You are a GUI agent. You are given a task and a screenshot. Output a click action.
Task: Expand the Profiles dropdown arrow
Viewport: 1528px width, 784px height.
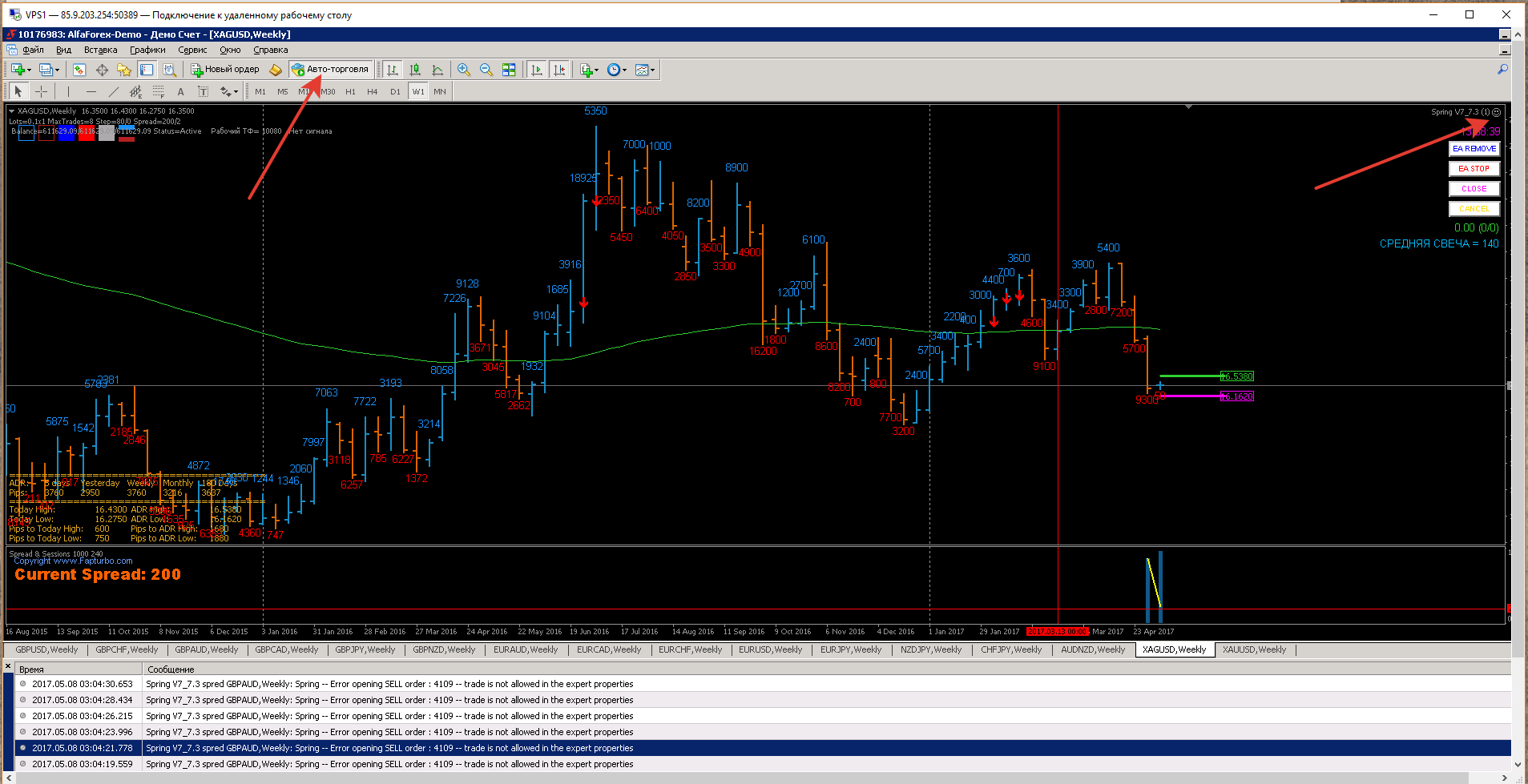tap(58, 70)
